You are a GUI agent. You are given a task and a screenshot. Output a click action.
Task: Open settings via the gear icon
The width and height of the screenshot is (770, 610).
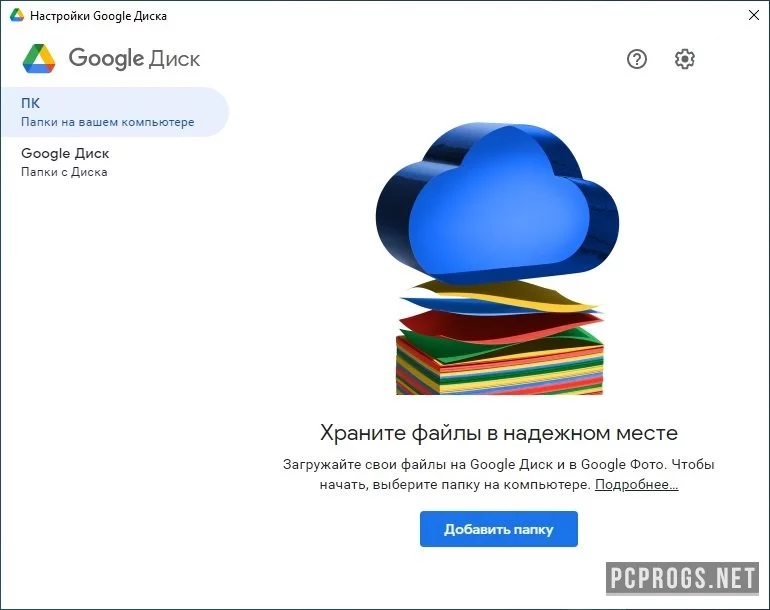coord(685,59)
